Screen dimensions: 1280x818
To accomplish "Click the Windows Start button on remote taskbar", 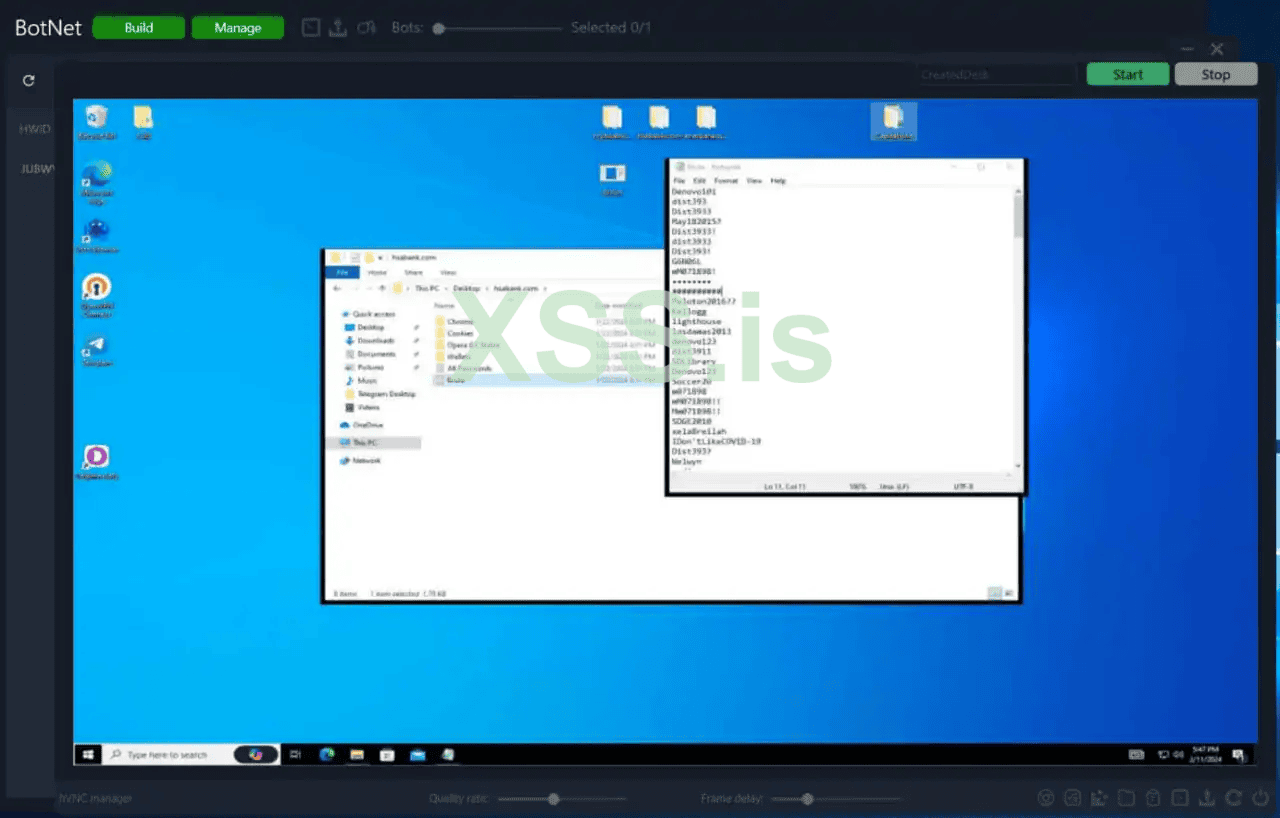I will coord(88,754).
